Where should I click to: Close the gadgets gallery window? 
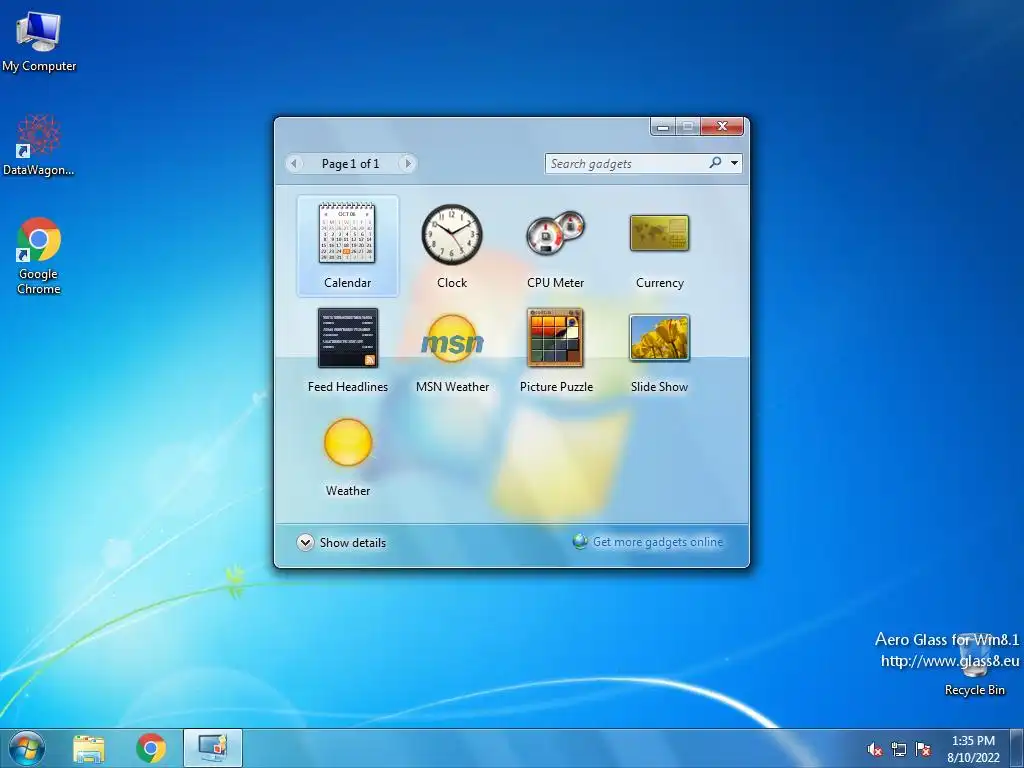click(722, 126)
